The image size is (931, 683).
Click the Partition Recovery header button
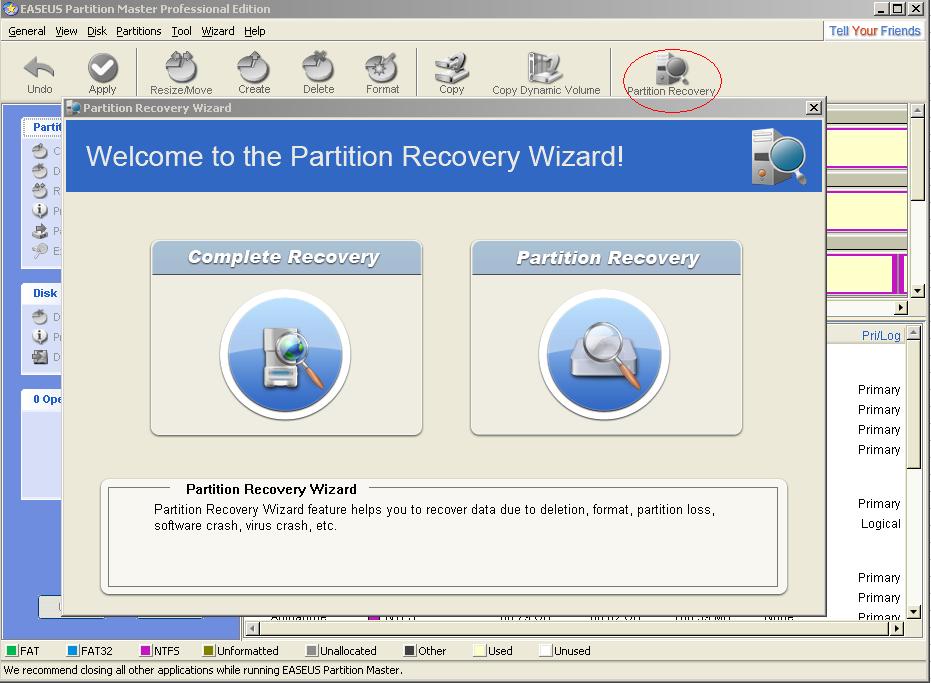coord(606,258)
